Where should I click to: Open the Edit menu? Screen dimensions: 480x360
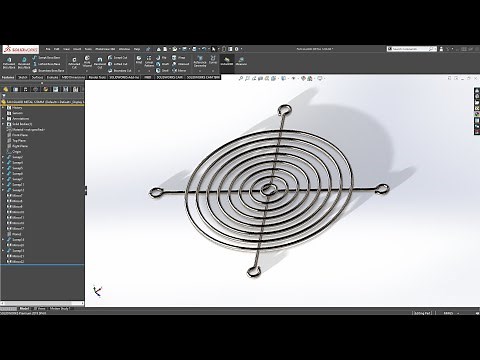57,49
